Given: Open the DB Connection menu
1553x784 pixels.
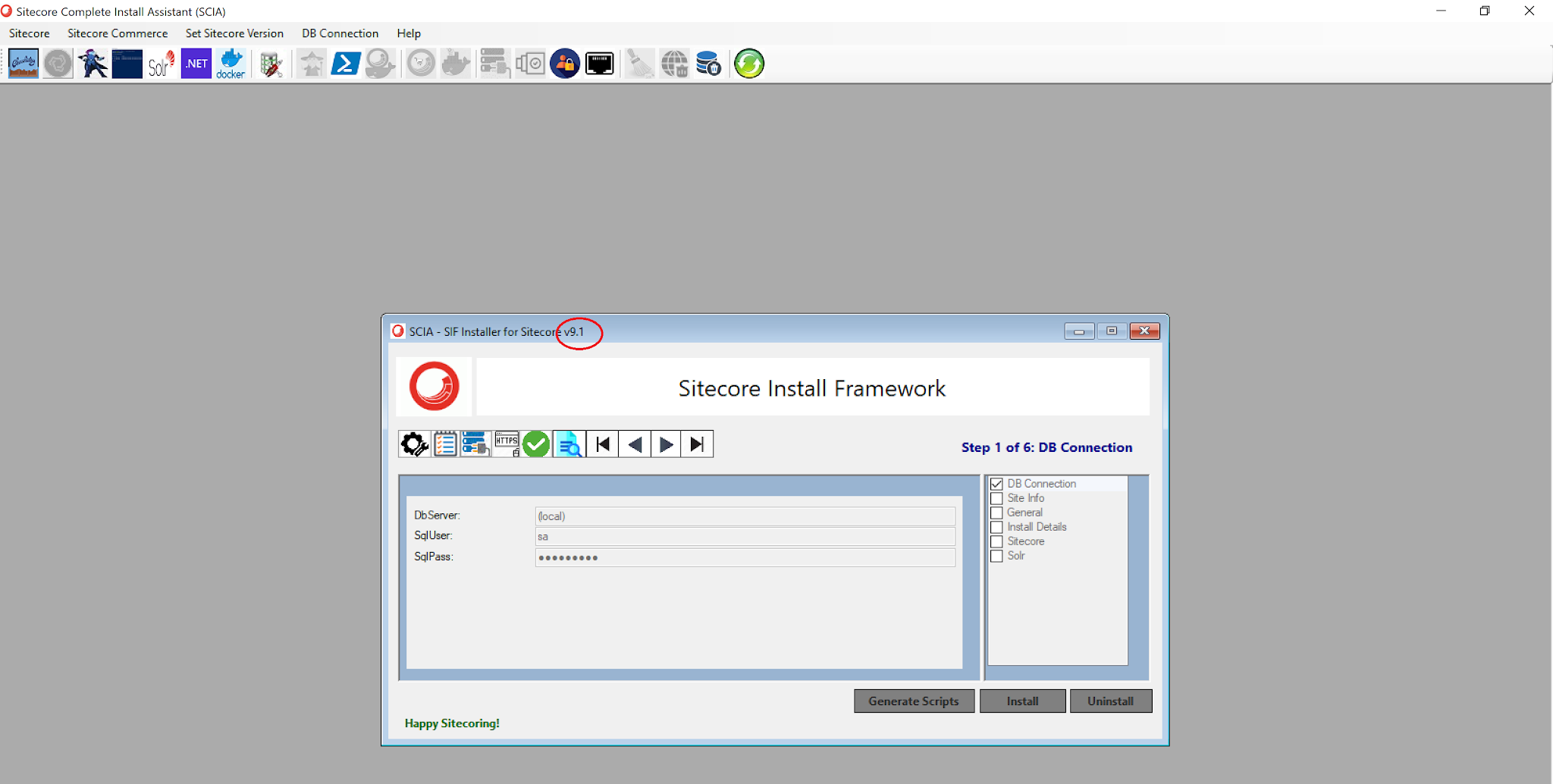Looking at the screenshot, I should click(340, 33).
